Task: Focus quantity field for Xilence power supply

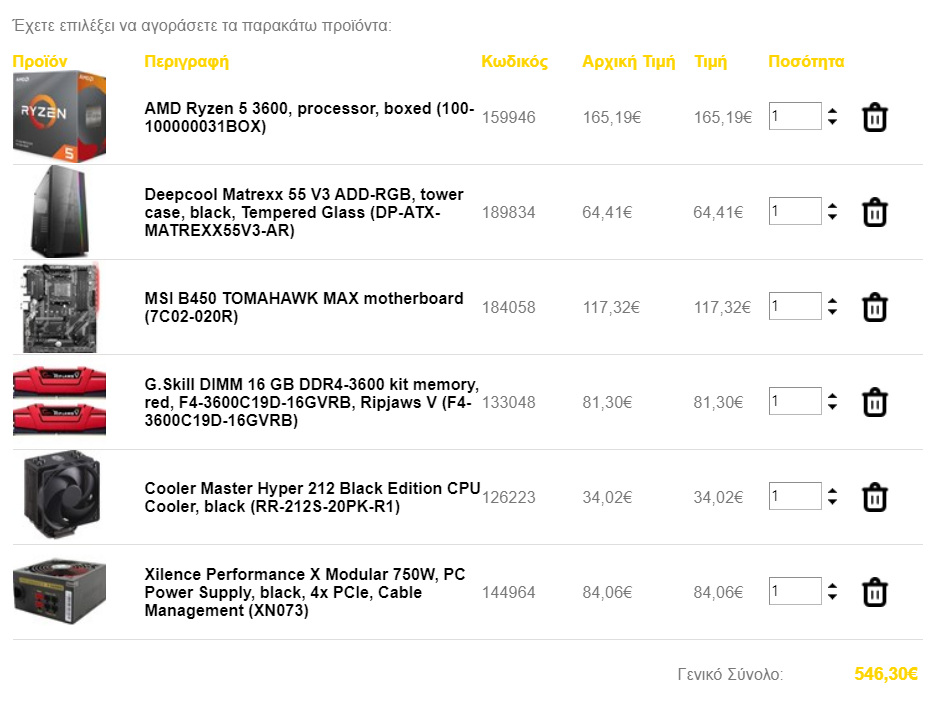Action: point(795,591)
